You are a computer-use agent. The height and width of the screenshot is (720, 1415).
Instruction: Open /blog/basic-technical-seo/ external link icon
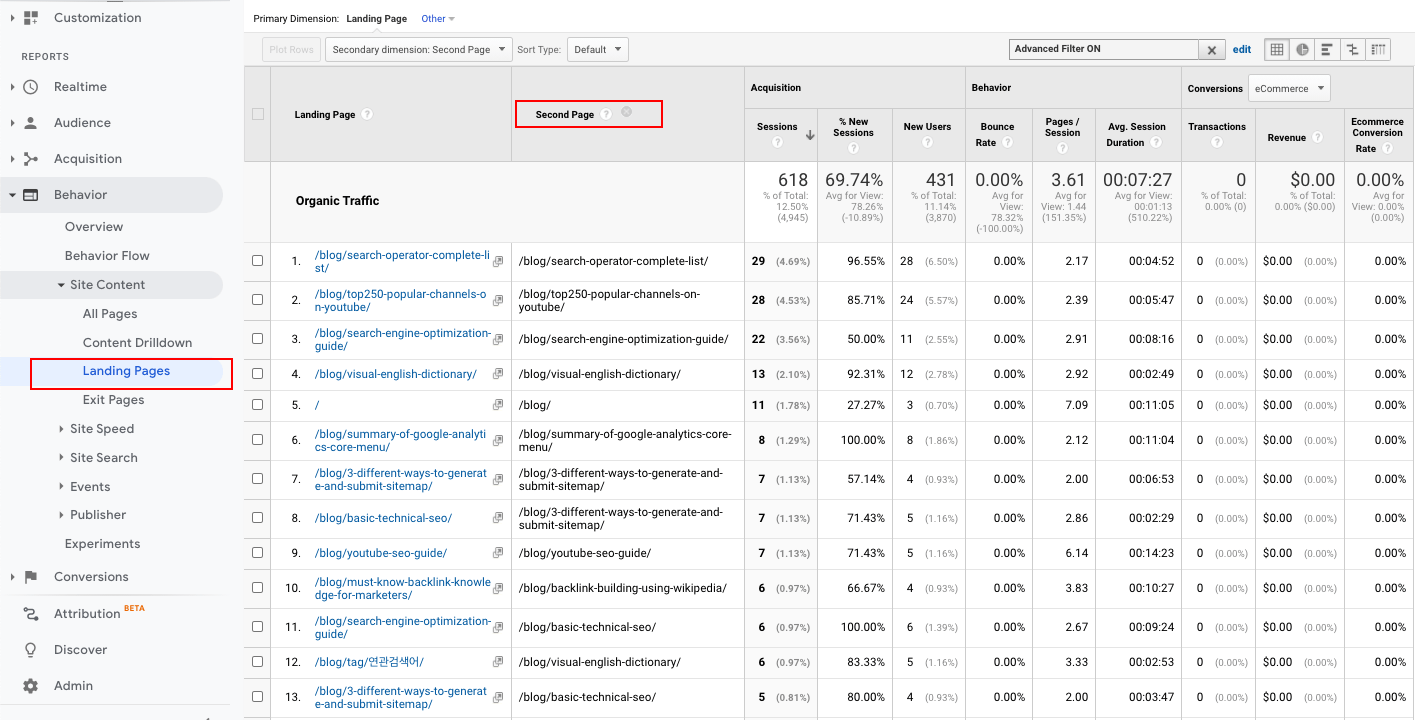[x=498, y=518]
